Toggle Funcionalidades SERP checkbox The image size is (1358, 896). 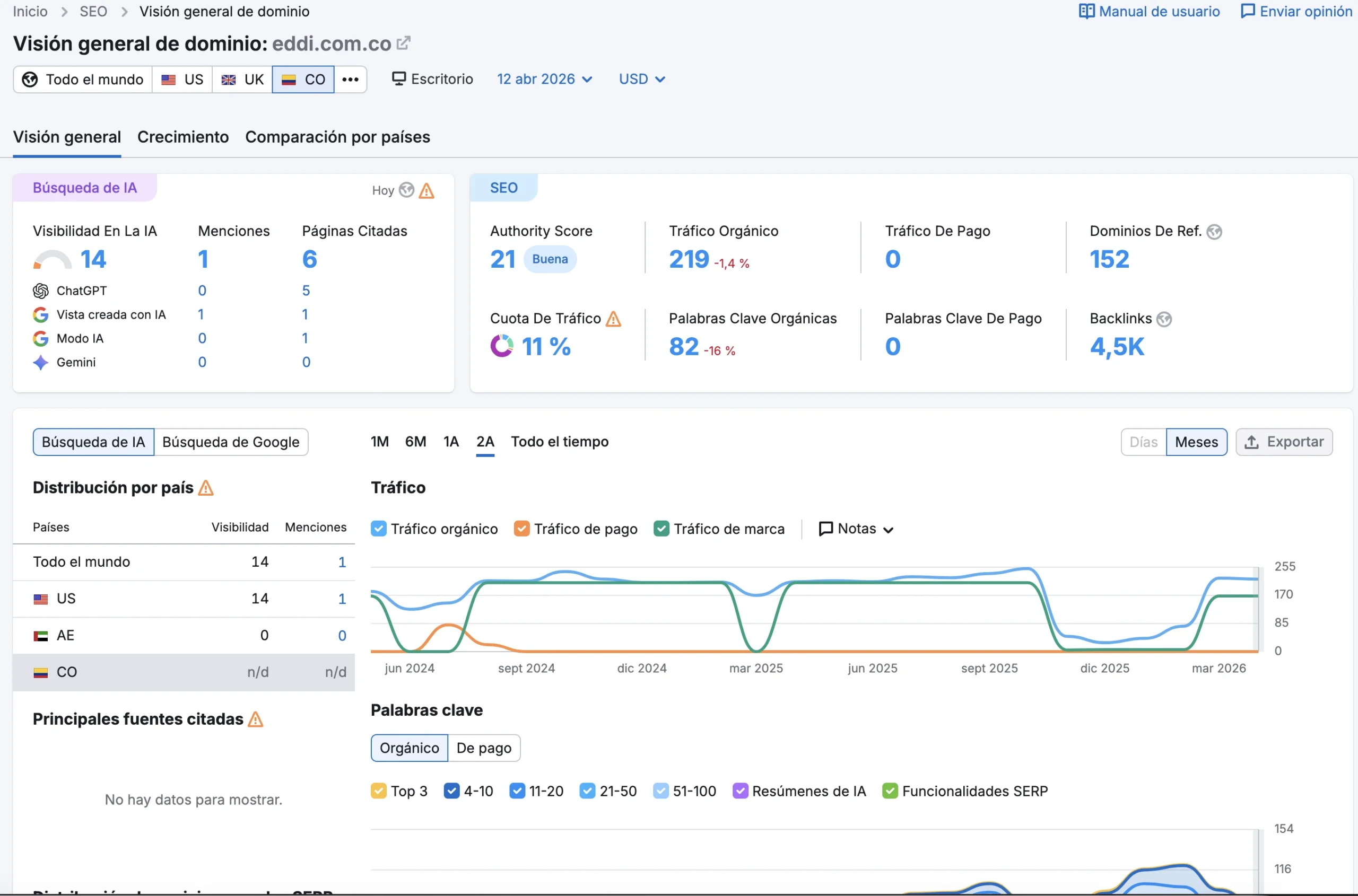pyautogui.click(x=889, y=791)
